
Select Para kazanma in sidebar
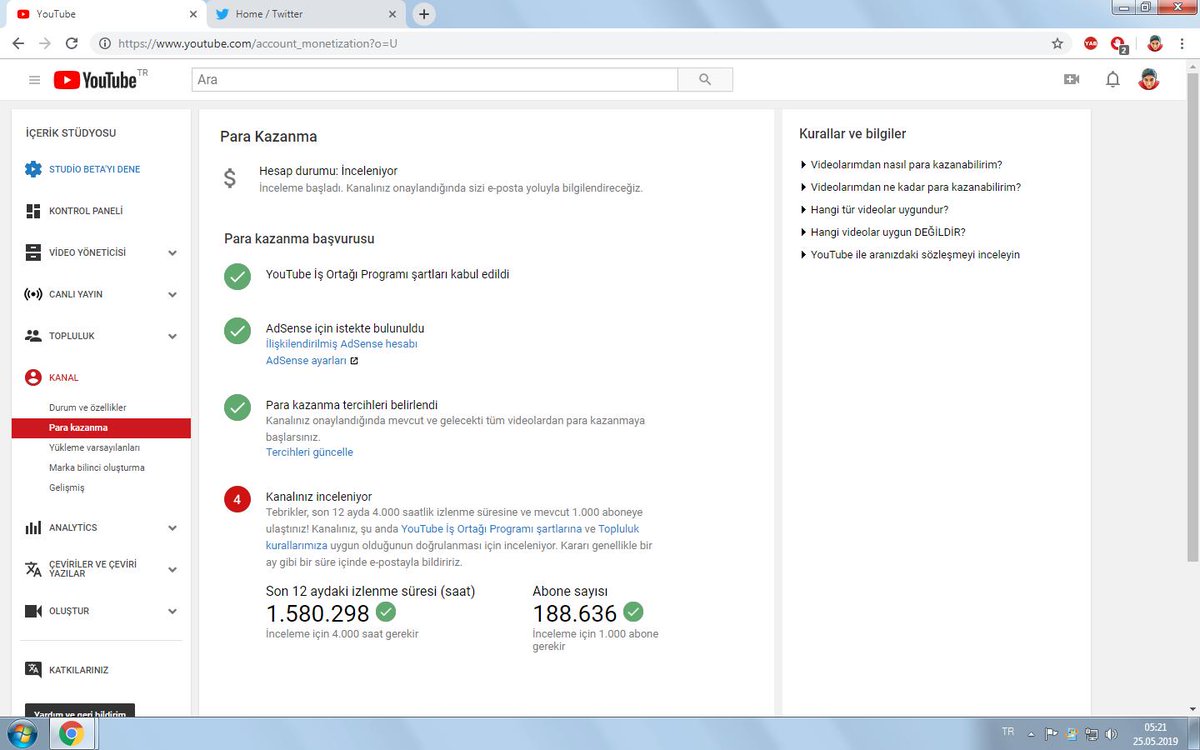[101, 428]
